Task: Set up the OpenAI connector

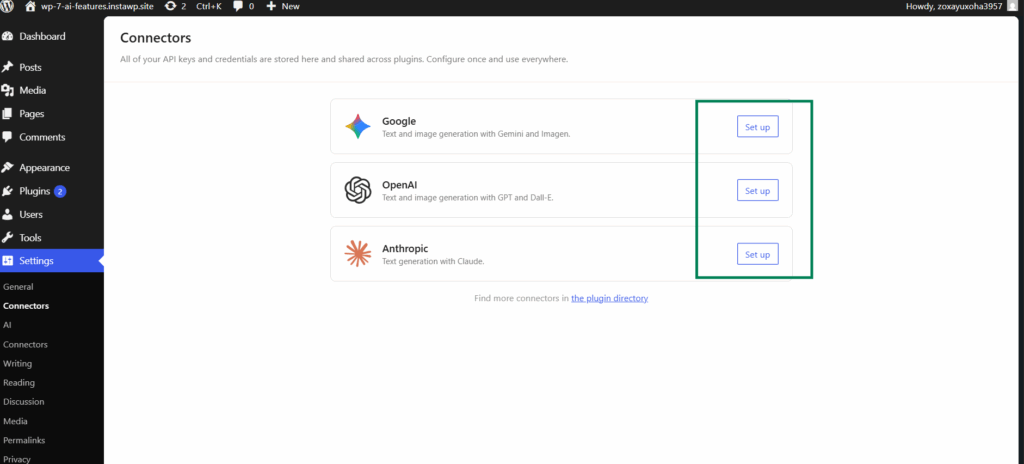Action: [758, 190]
